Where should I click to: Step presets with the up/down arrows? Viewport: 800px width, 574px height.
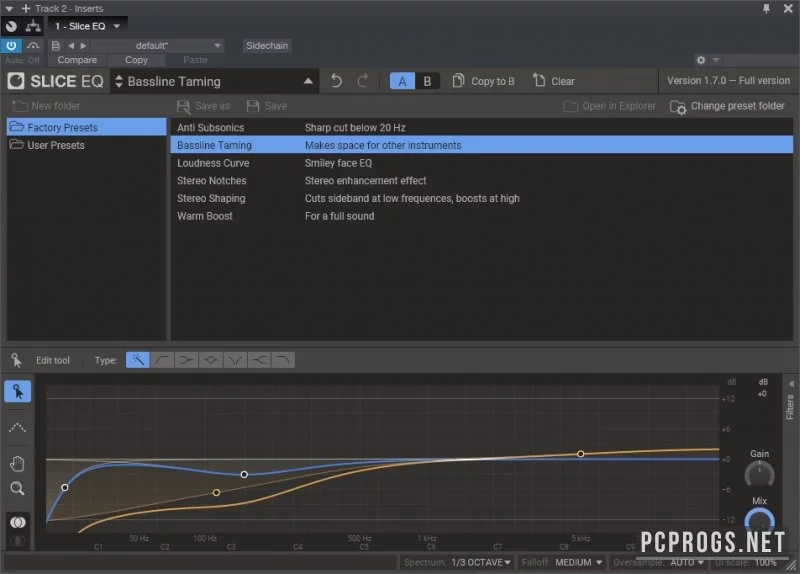119,81
